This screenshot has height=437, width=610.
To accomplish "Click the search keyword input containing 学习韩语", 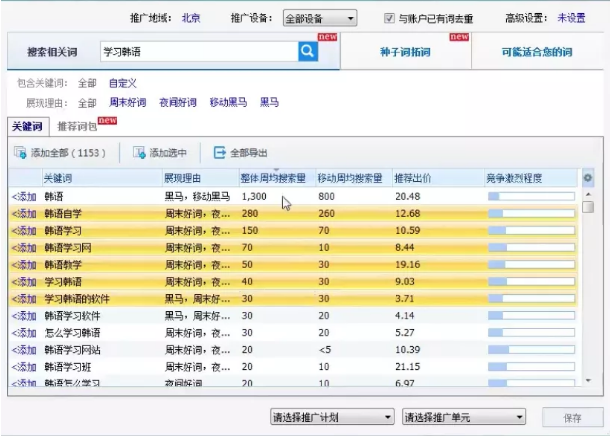I will coord(196,50).
